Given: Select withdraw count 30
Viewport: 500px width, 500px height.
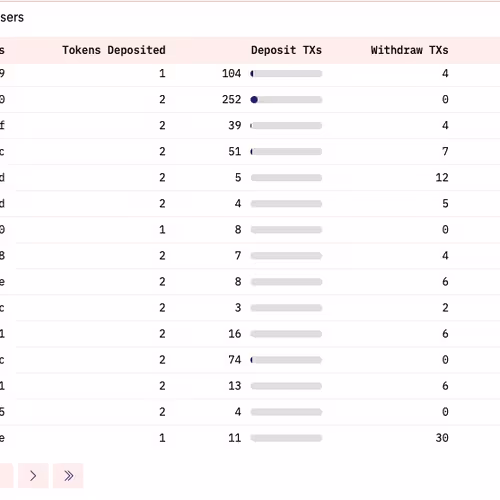Looking at the screenshot, I should point(442,438).
